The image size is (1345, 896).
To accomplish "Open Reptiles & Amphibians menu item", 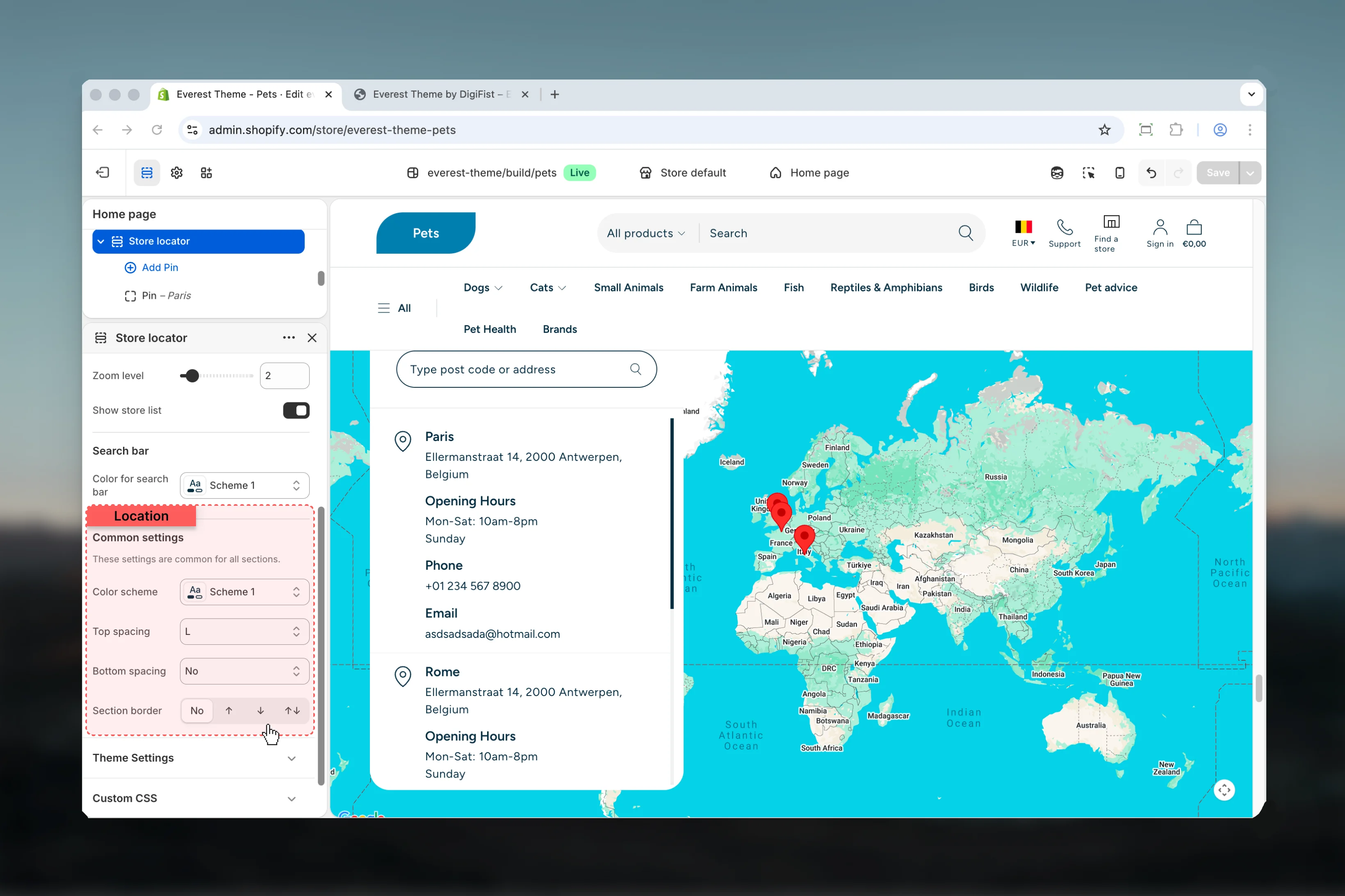I will 886,287.
